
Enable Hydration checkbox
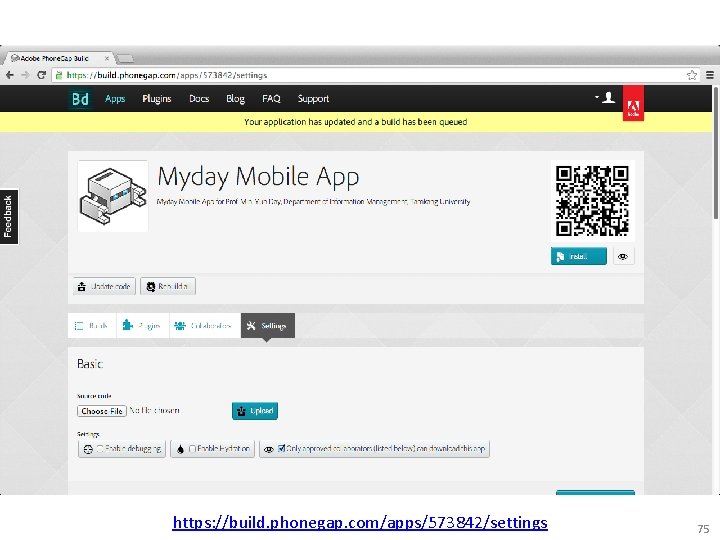pyautogui.click(x=192, y=449)
